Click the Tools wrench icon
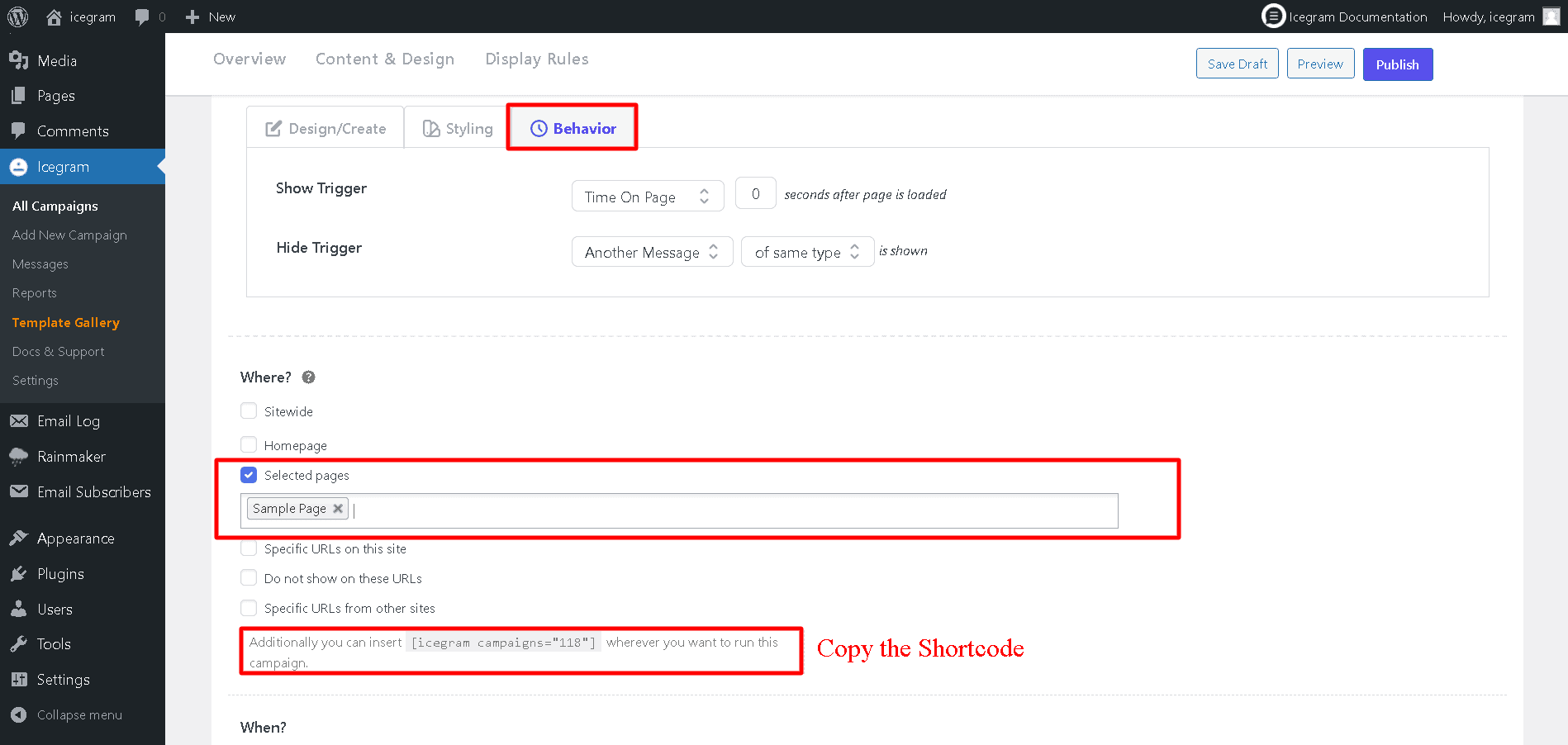The height and width of the screenshot is (745, 1568). (x=18, y=644)
